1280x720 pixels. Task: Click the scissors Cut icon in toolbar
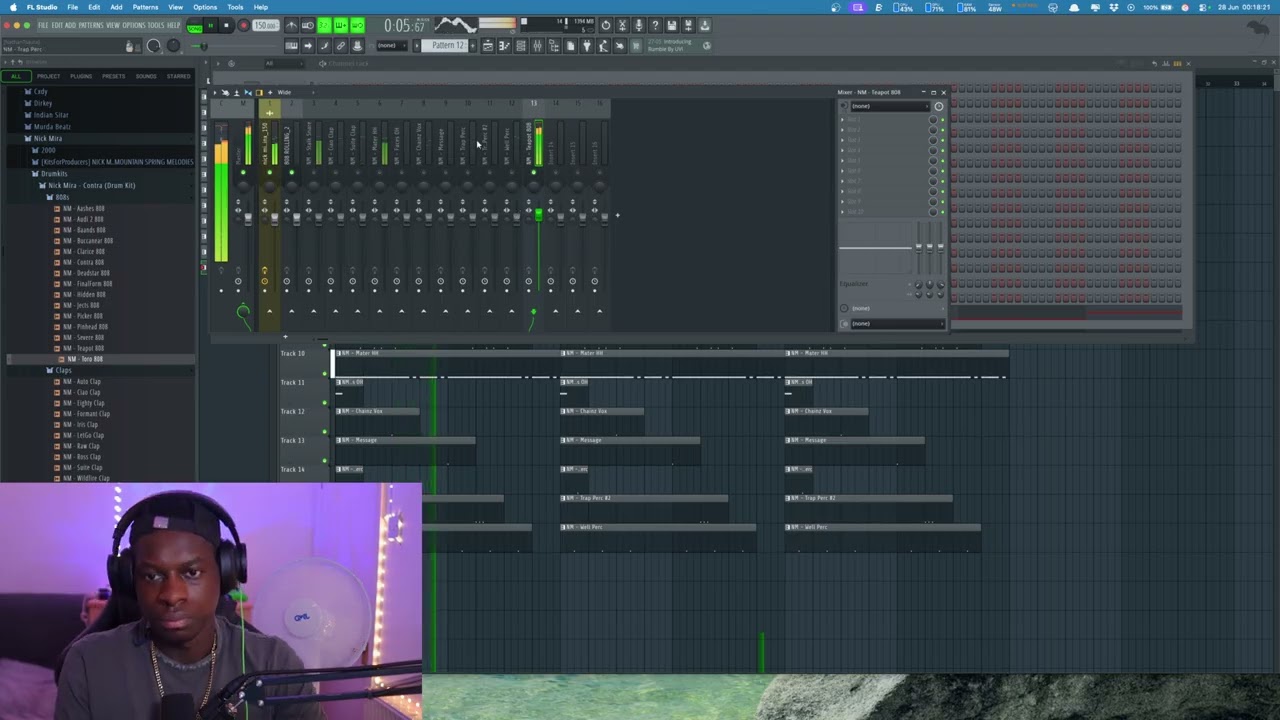[x=622, y=25]
